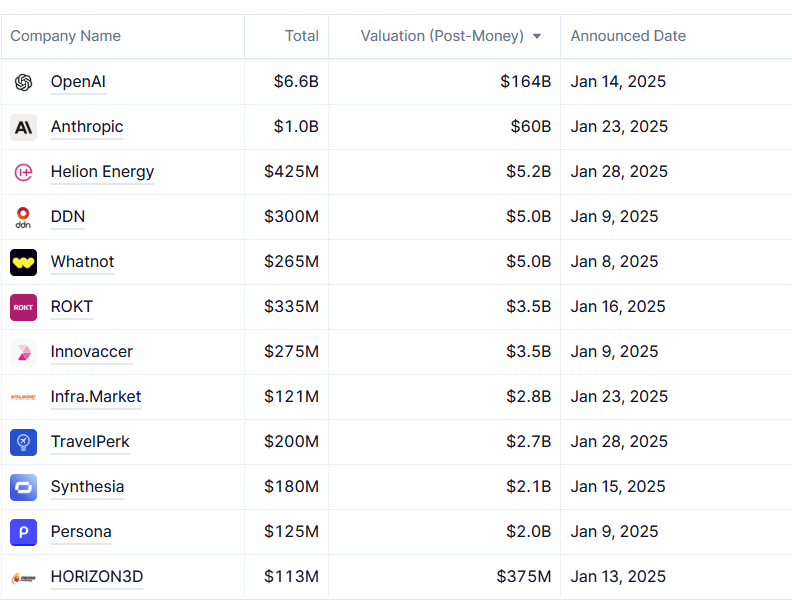Select the $425M total cell
This screenshot has height=601, width=792.
point(286,172)
